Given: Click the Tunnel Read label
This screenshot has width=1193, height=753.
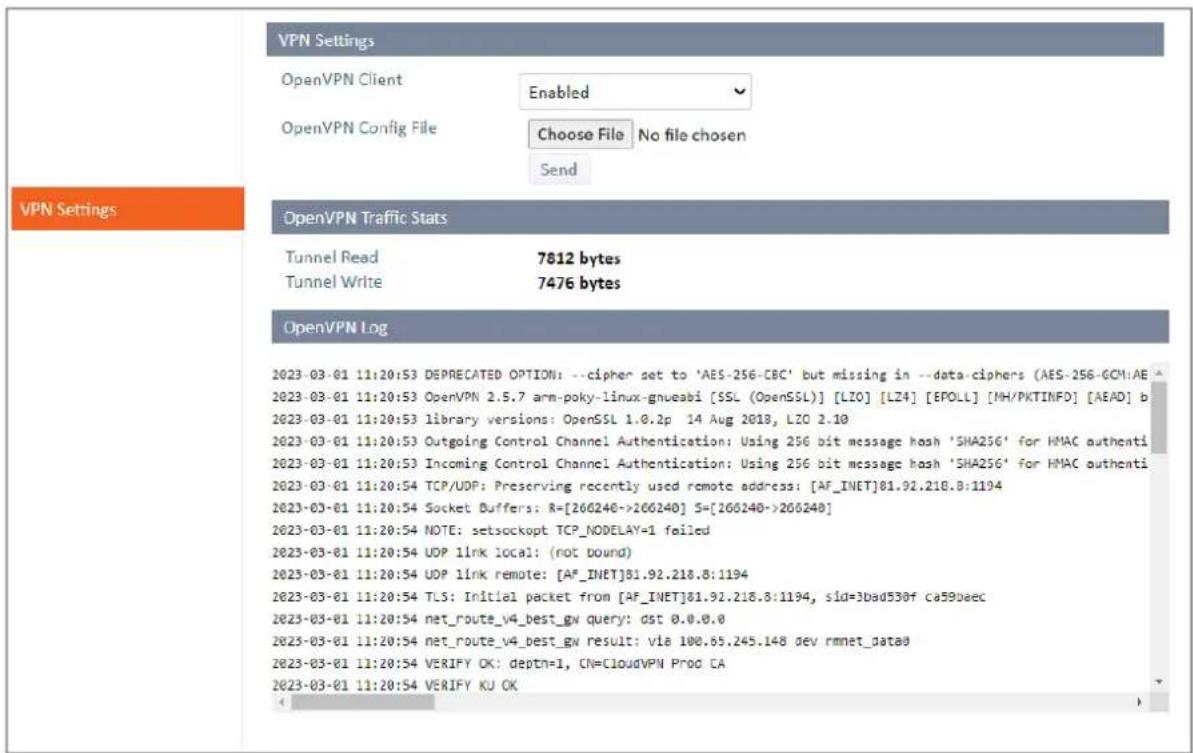Looking at the screenshot, I should (332, 257).
